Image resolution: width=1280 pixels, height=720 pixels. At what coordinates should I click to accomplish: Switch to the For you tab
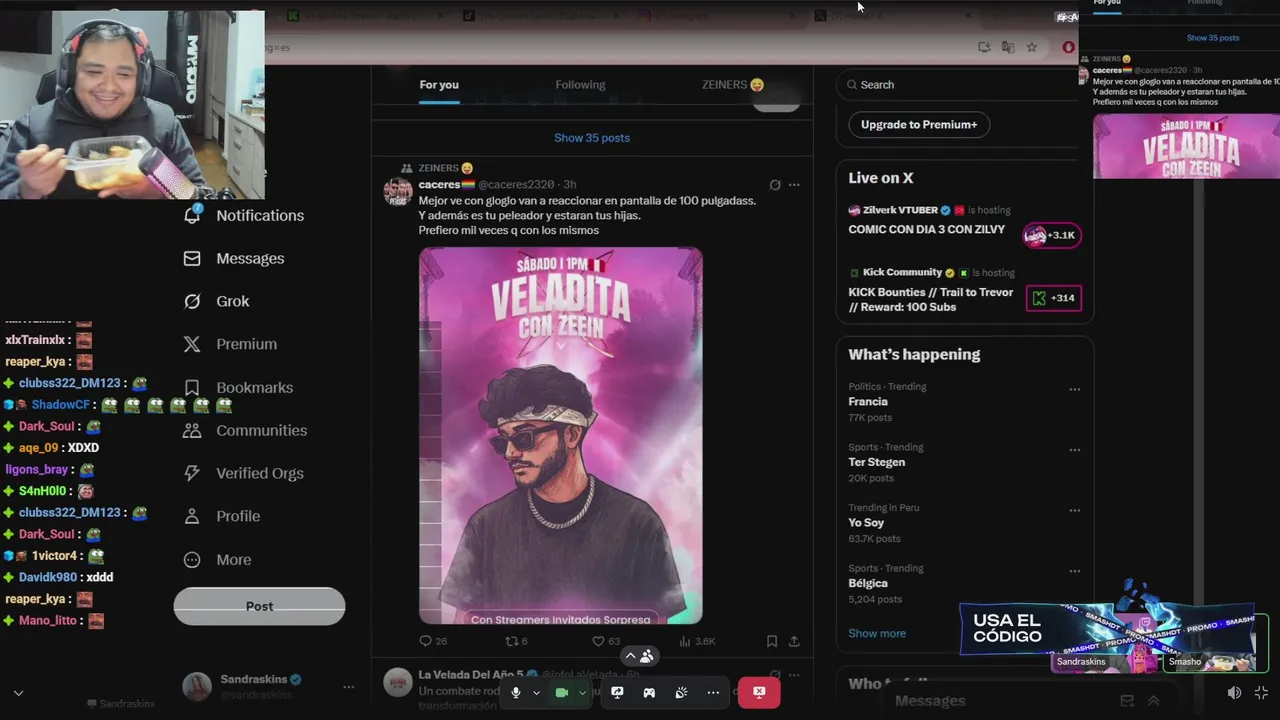pos(439,85)
